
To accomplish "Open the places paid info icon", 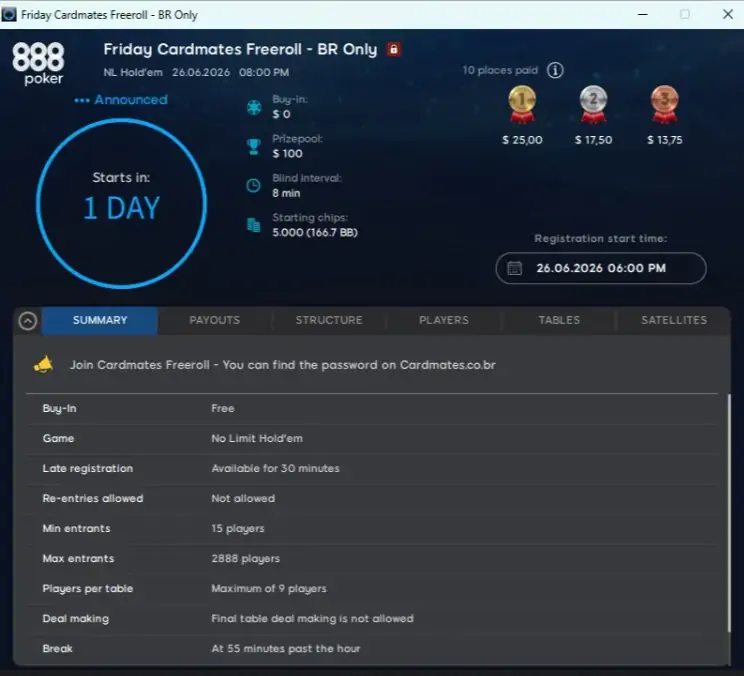I will click(555, 70).
